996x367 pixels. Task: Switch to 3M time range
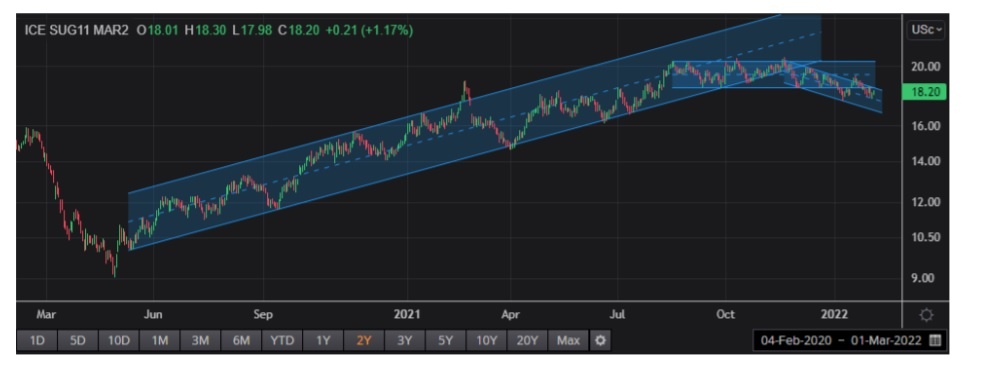click(x=200, y=340)
